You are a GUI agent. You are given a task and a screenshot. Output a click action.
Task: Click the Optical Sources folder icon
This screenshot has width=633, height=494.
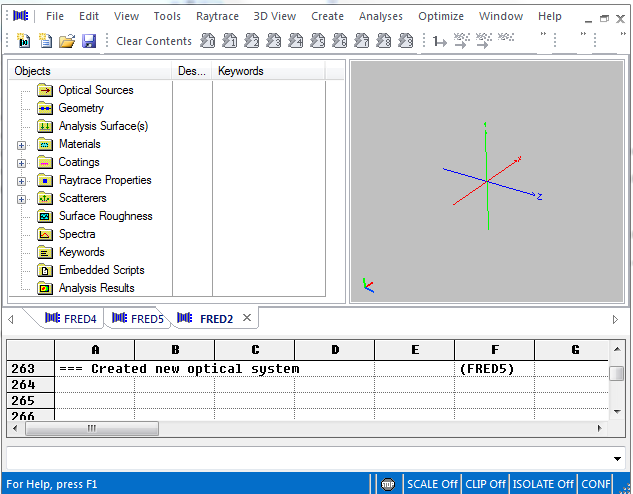tap(45, 90)
